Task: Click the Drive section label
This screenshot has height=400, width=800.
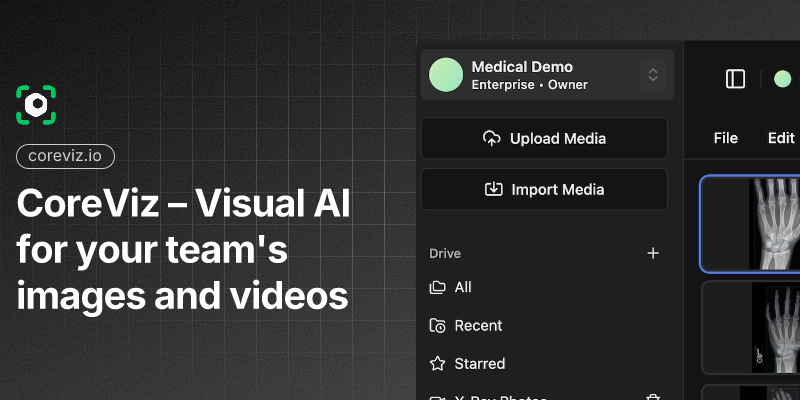Action: [x=445, y=254]
